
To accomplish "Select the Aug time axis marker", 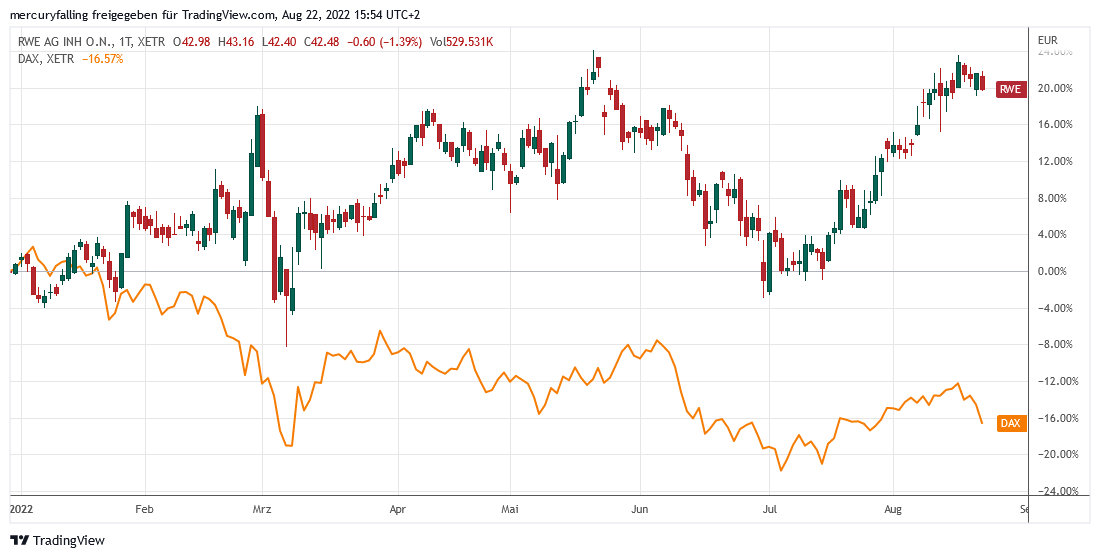I will pyautogui.click(x=894, y=508).
